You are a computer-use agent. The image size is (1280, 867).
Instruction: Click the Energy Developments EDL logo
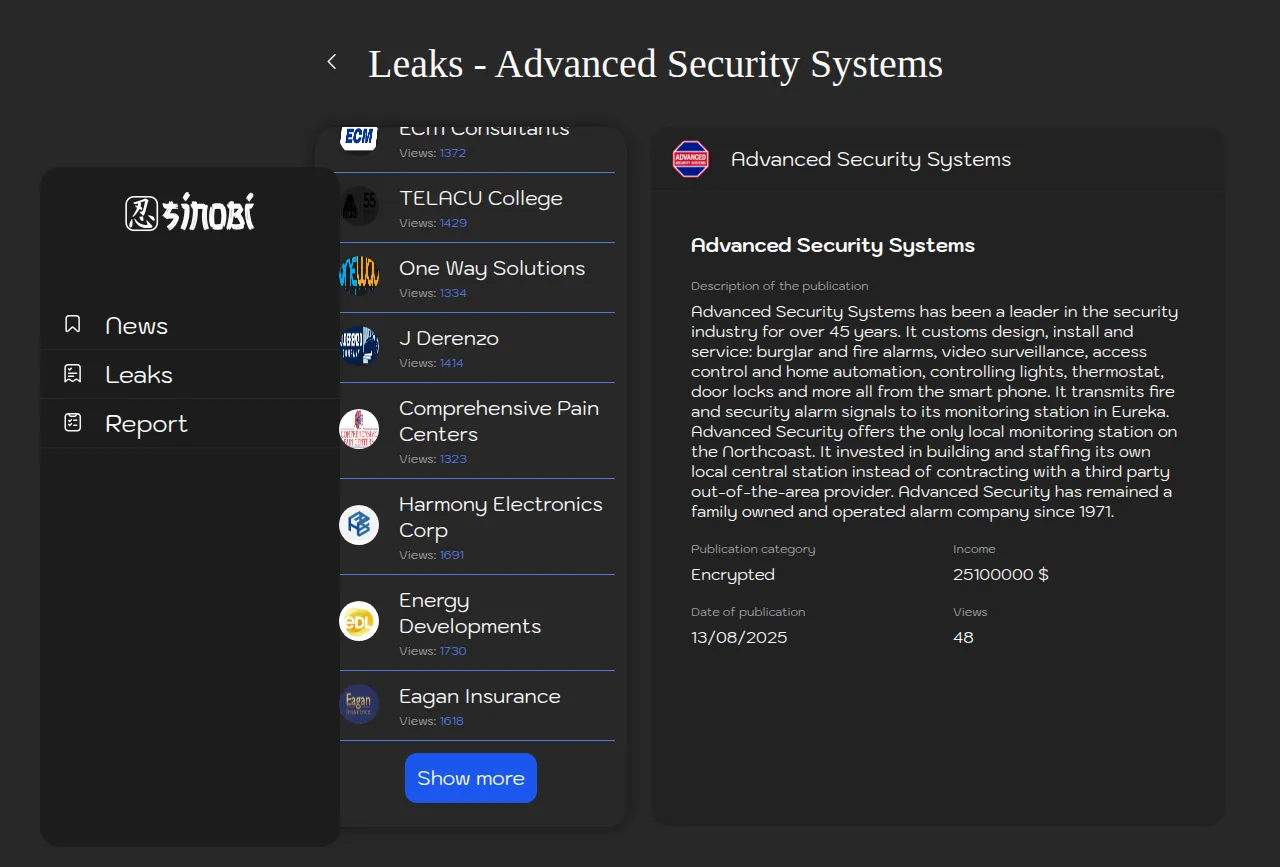[x=359, y=621]
